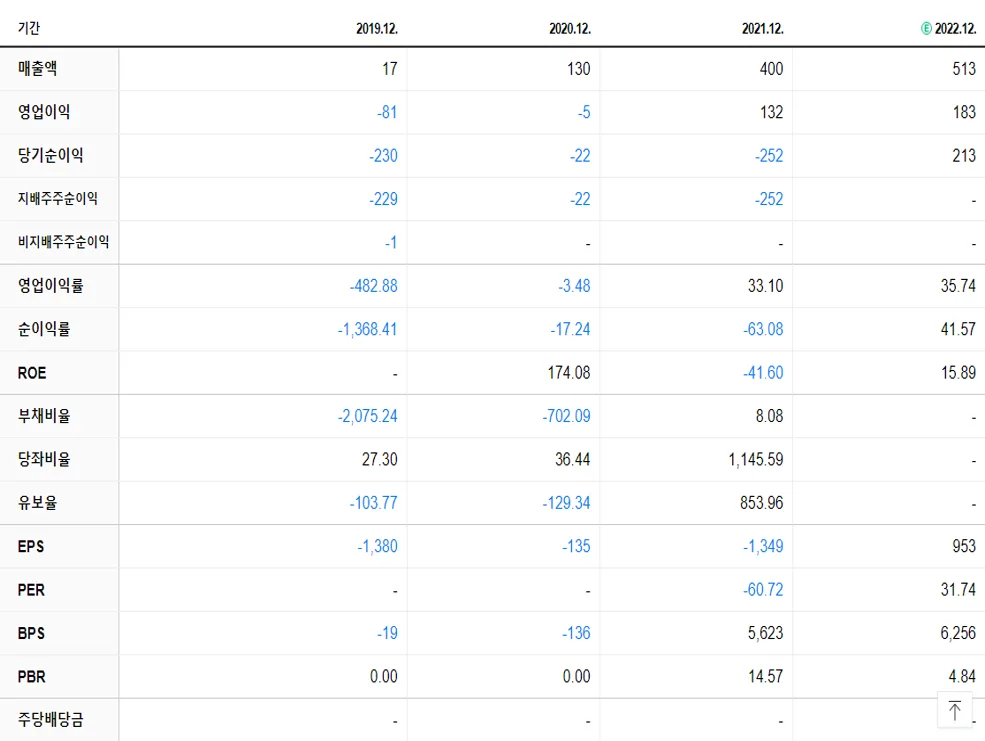Click the ROE value 174.08

pos(569,372)
